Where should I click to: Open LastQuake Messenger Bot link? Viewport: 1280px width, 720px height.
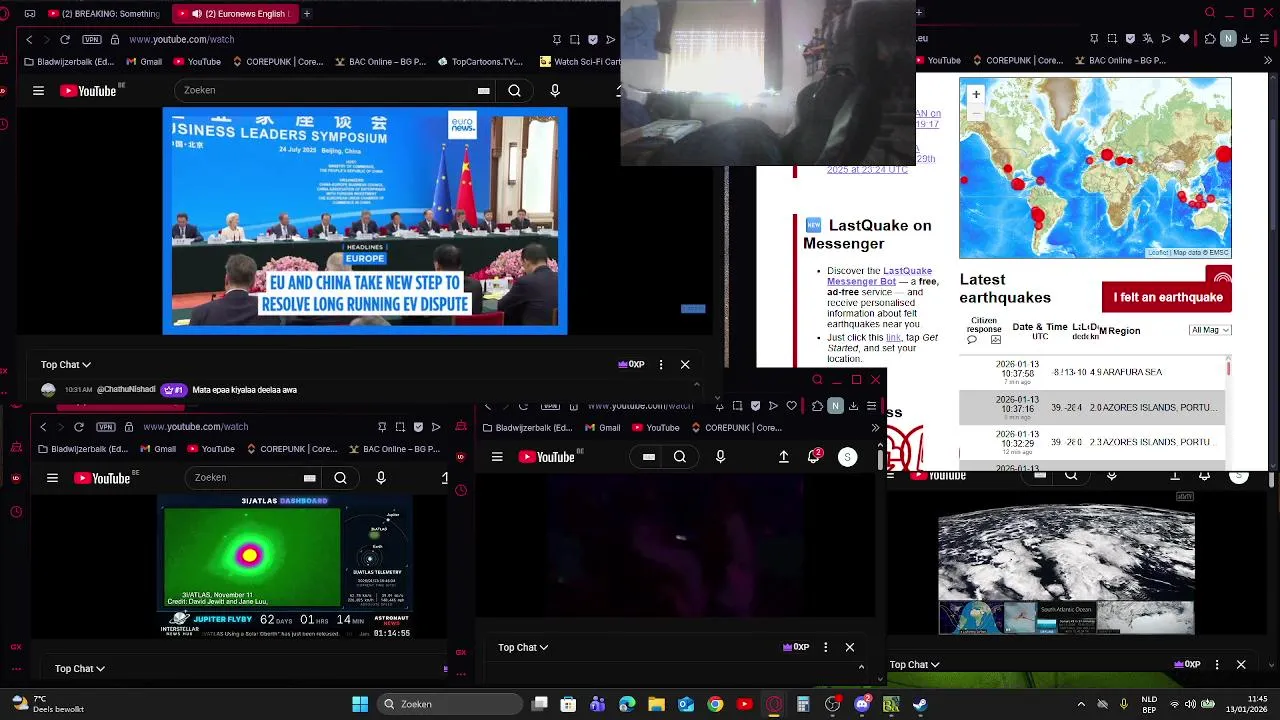click(880, 276)
